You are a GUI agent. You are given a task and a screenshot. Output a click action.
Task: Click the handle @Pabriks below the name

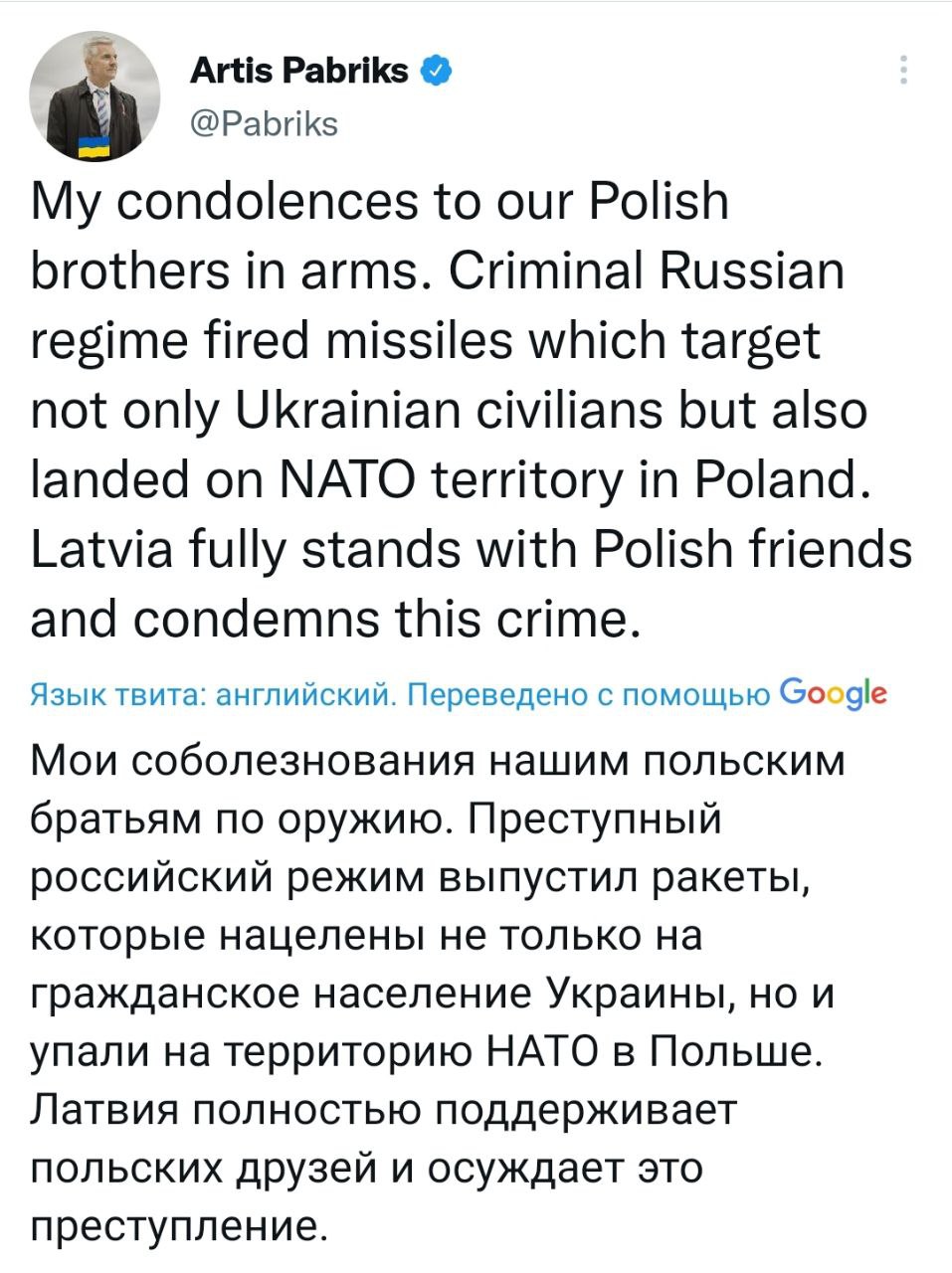264,123
